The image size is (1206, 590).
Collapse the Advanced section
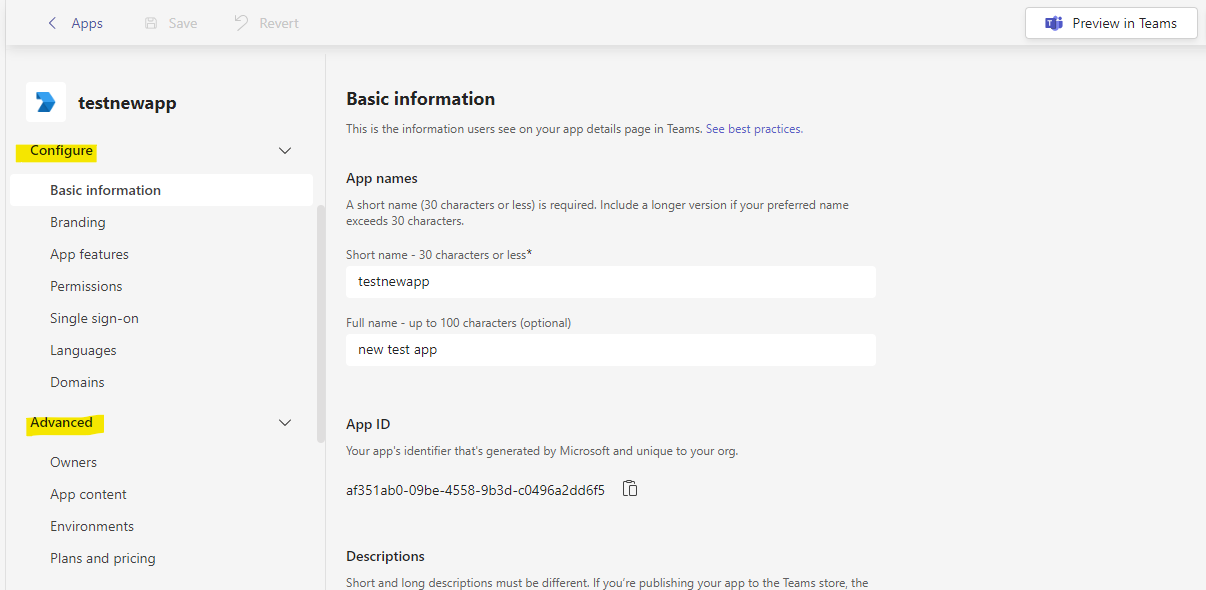point(285,422)
